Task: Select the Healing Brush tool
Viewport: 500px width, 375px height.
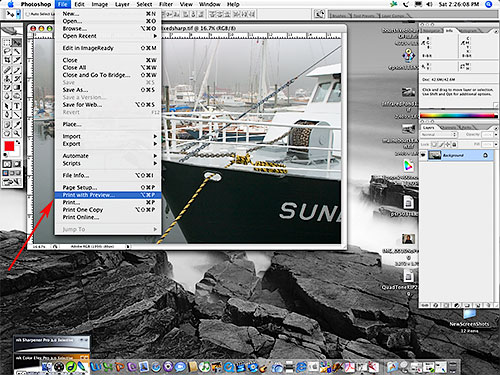Action: (x=7, y=70)
